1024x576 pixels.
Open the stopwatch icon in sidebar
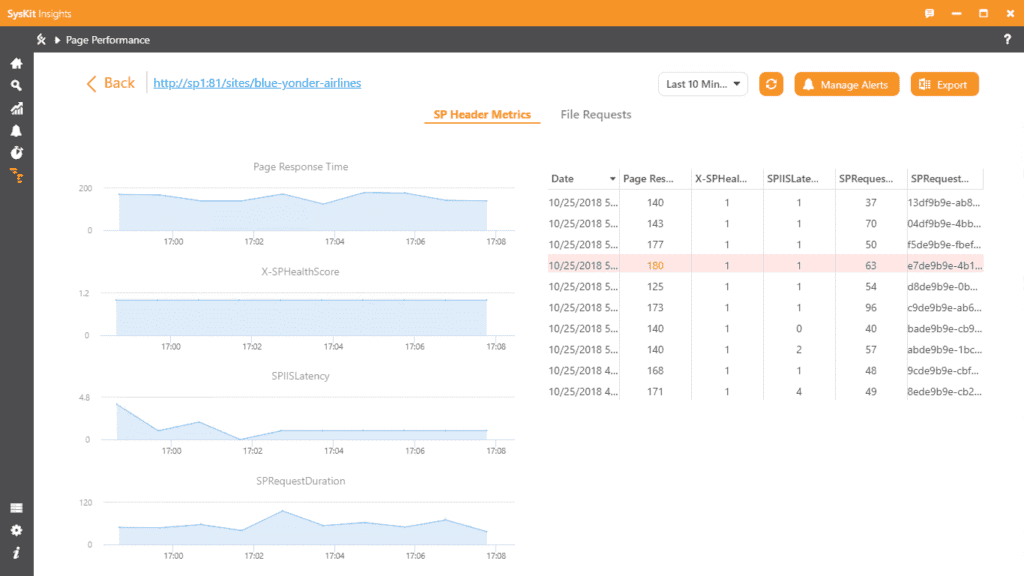(16, 153)
